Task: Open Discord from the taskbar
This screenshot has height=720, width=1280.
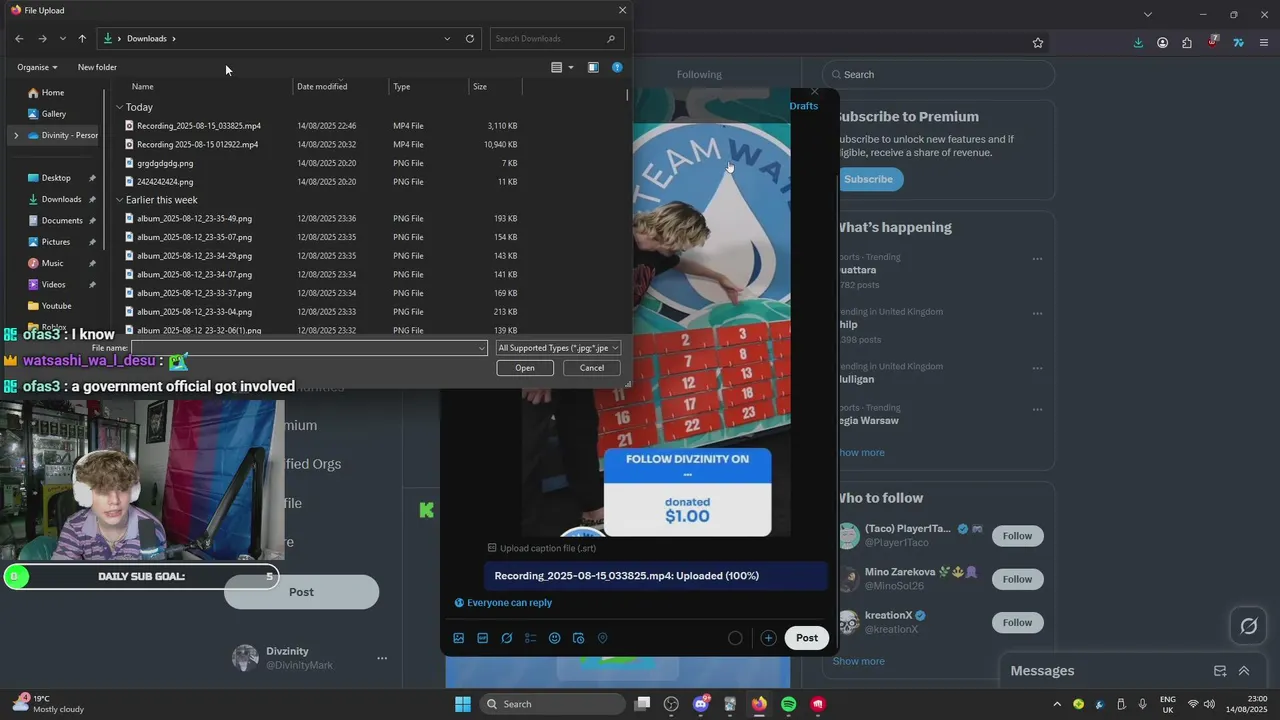Action: pos(701,704)
